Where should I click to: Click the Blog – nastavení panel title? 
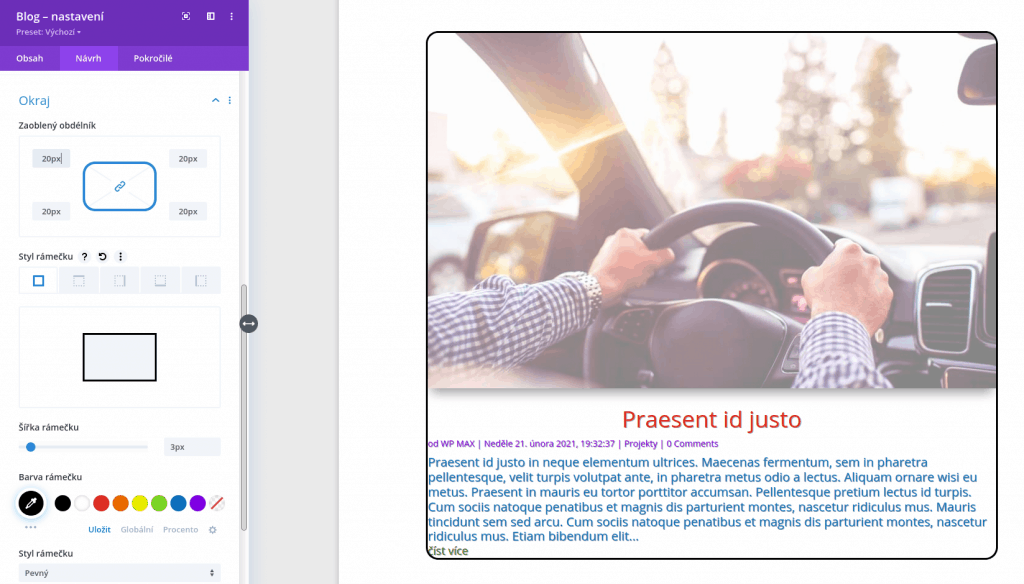click(x=60, y=16)
